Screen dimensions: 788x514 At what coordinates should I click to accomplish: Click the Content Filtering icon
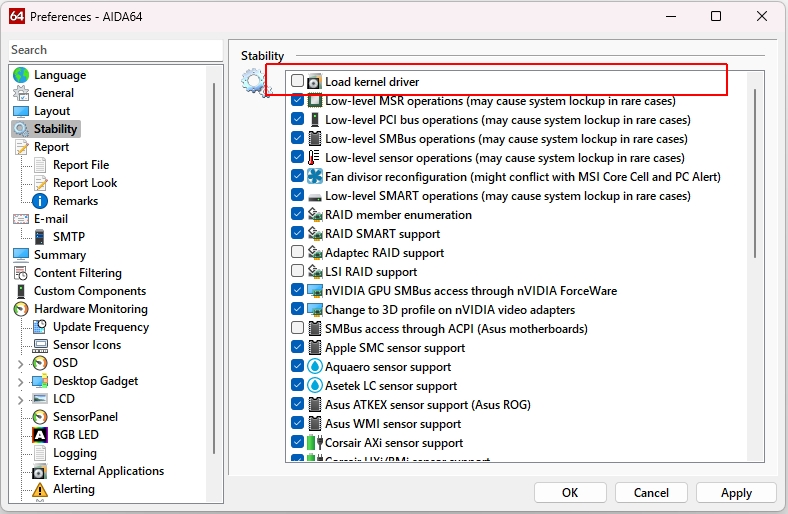tap(21, 273)
